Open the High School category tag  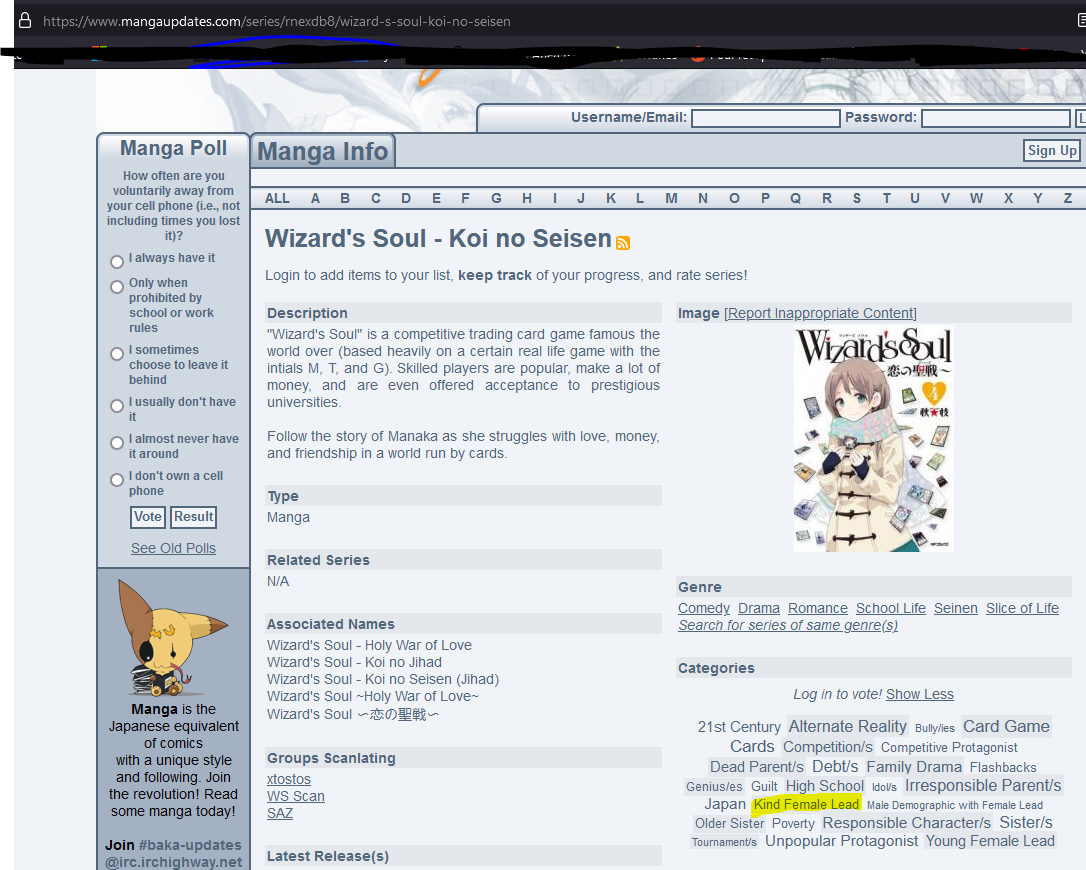824,785
